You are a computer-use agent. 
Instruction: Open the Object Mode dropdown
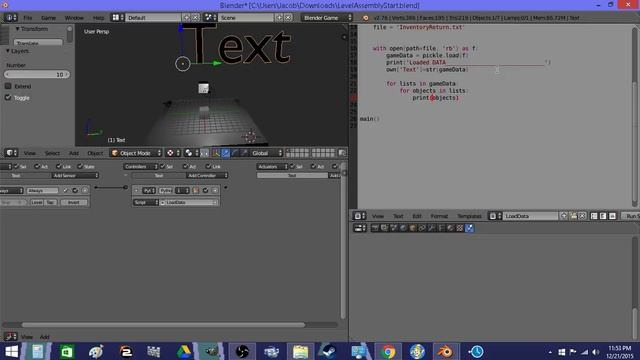(x=136, y=153)
